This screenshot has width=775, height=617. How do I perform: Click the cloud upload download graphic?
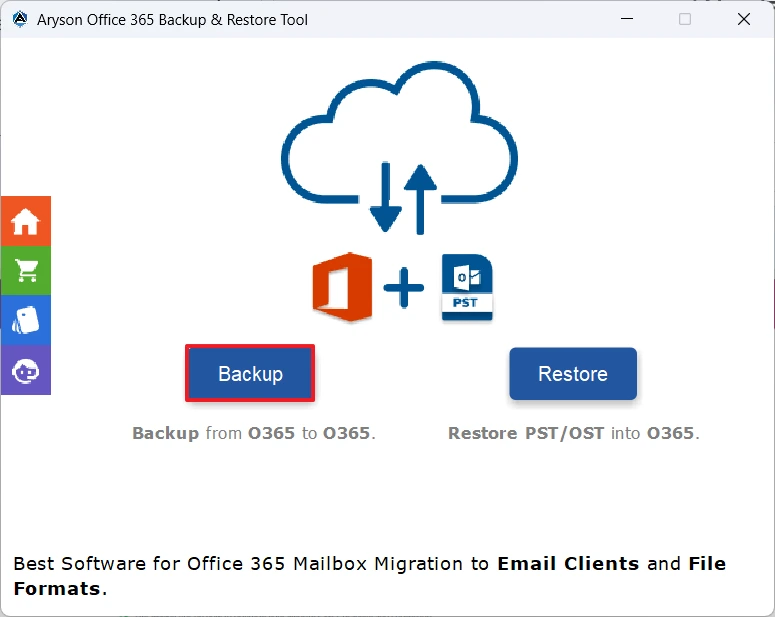(x=399, y=147)
